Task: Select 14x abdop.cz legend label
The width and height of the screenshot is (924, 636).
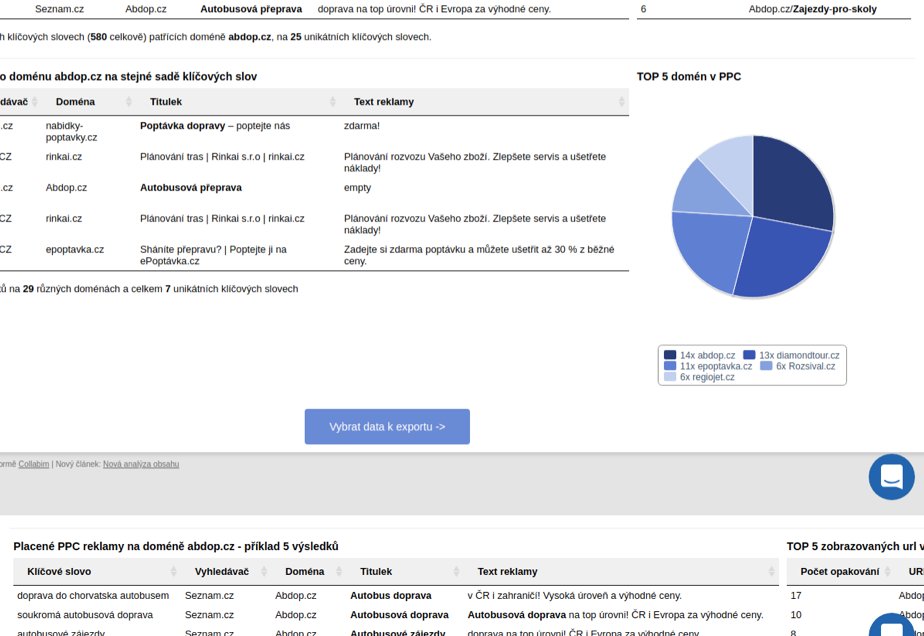Action: [707, 355]
